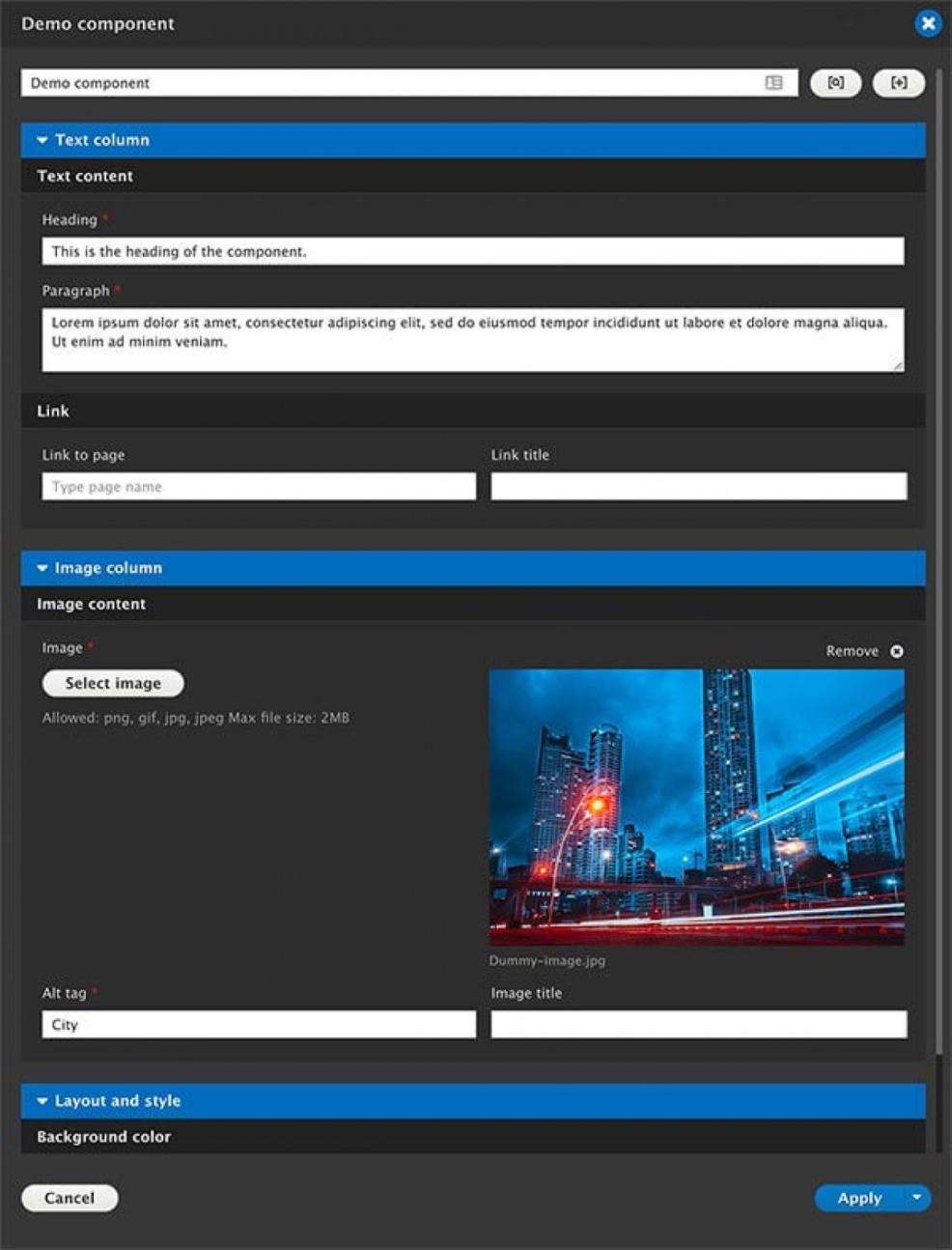Click the Link to page input
The width and height of the screenshot is (952, 1250).
coord(259,487)
